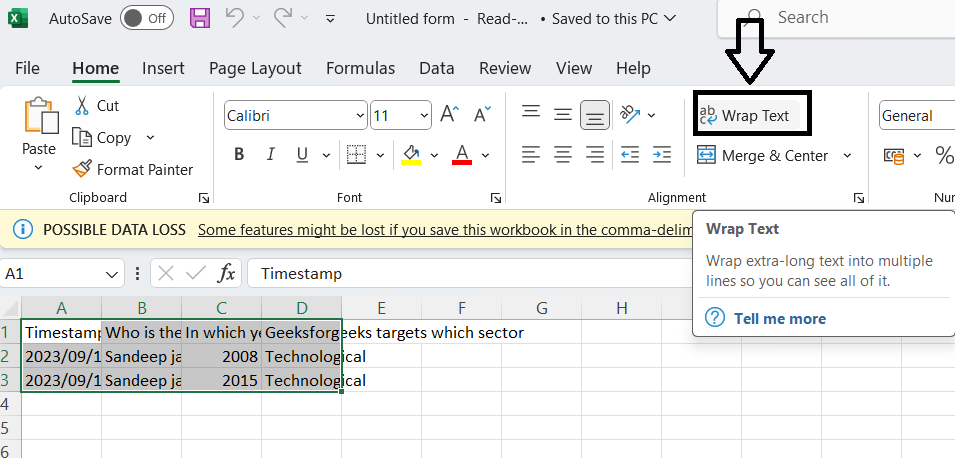955x458 pixels.
Task: Click the Cut scissors button
Action: 96,105
